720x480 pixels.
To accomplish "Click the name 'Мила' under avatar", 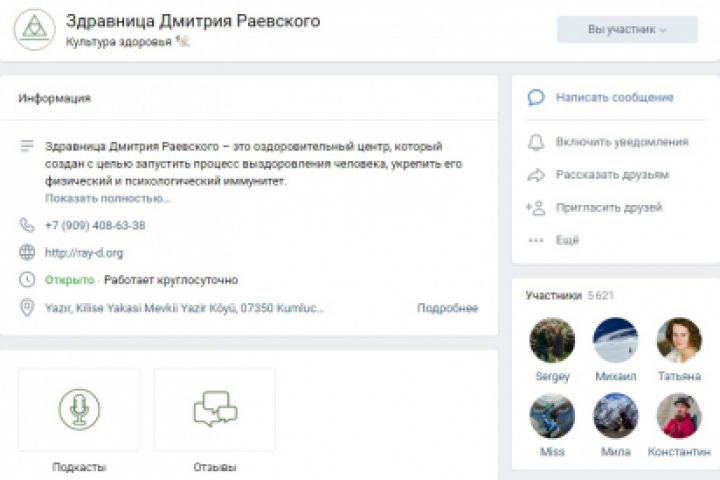I will (x=615, y=452).
